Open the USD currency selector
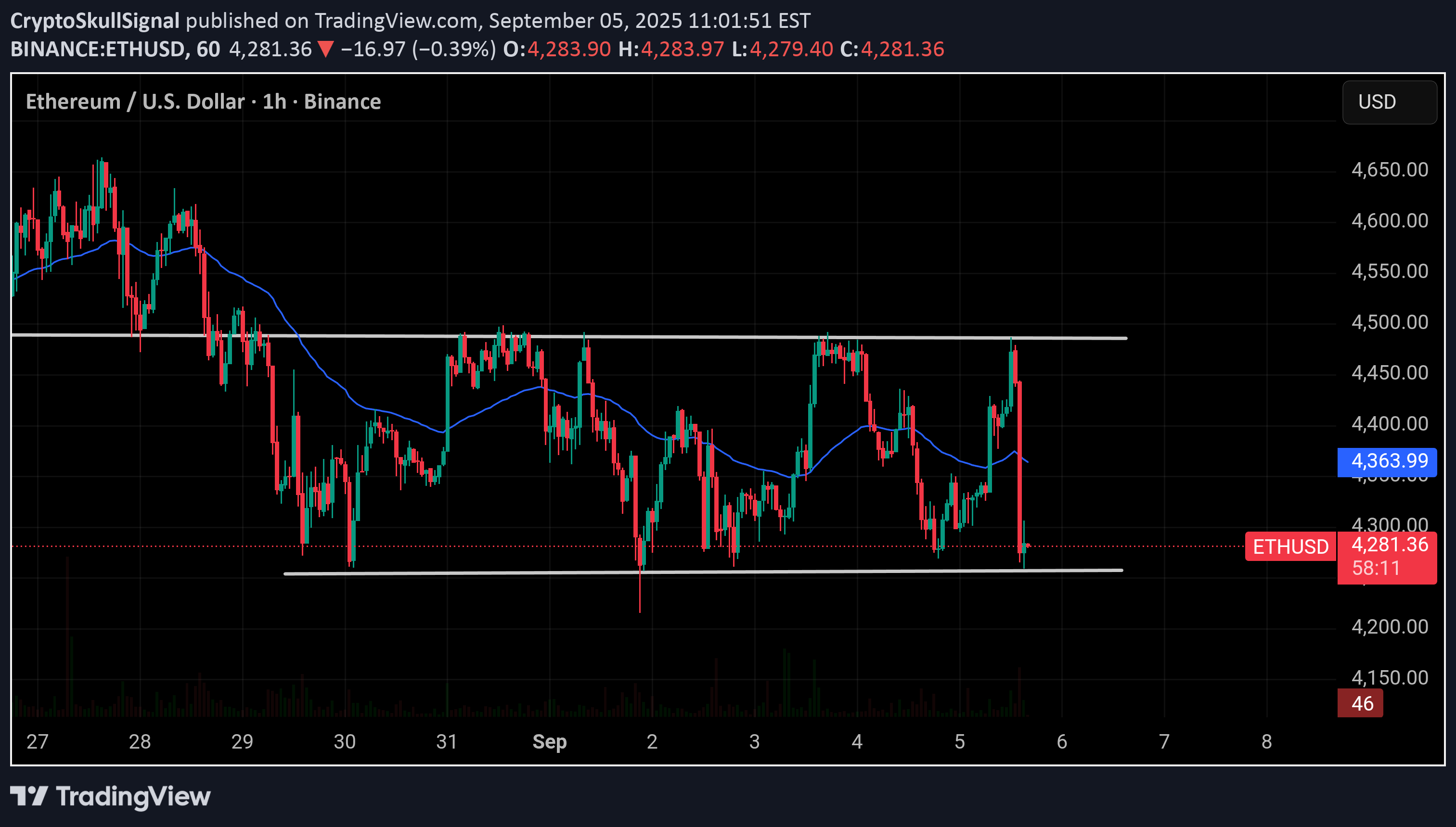This screenshot has height=827, width=1456. (1389, 102)
